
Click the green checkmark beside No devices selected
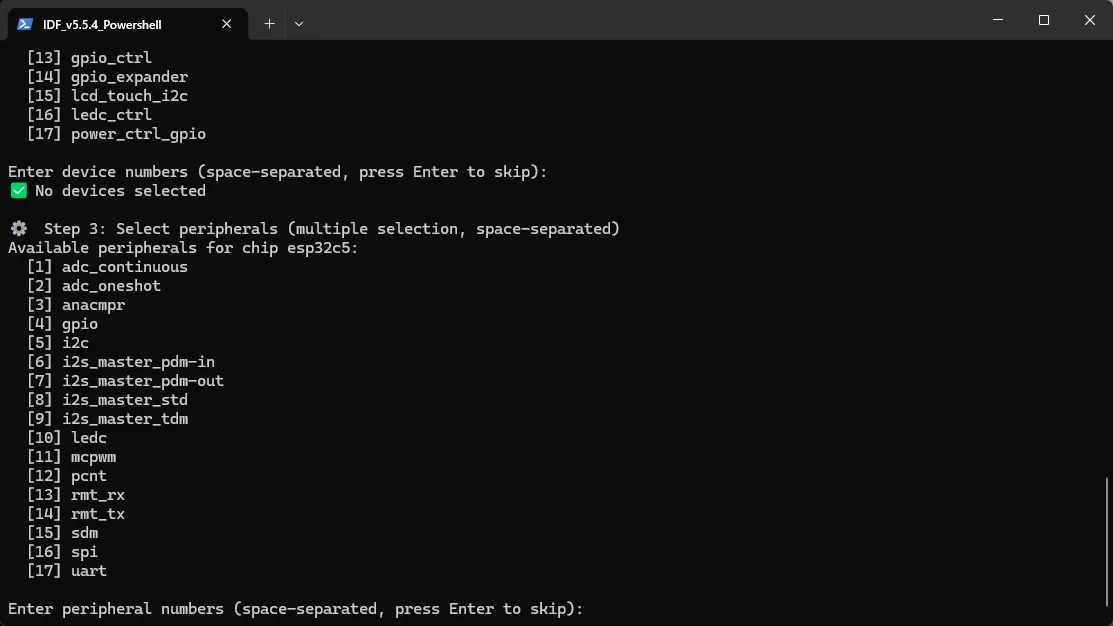pyautogui.click(x=19, y=191)
